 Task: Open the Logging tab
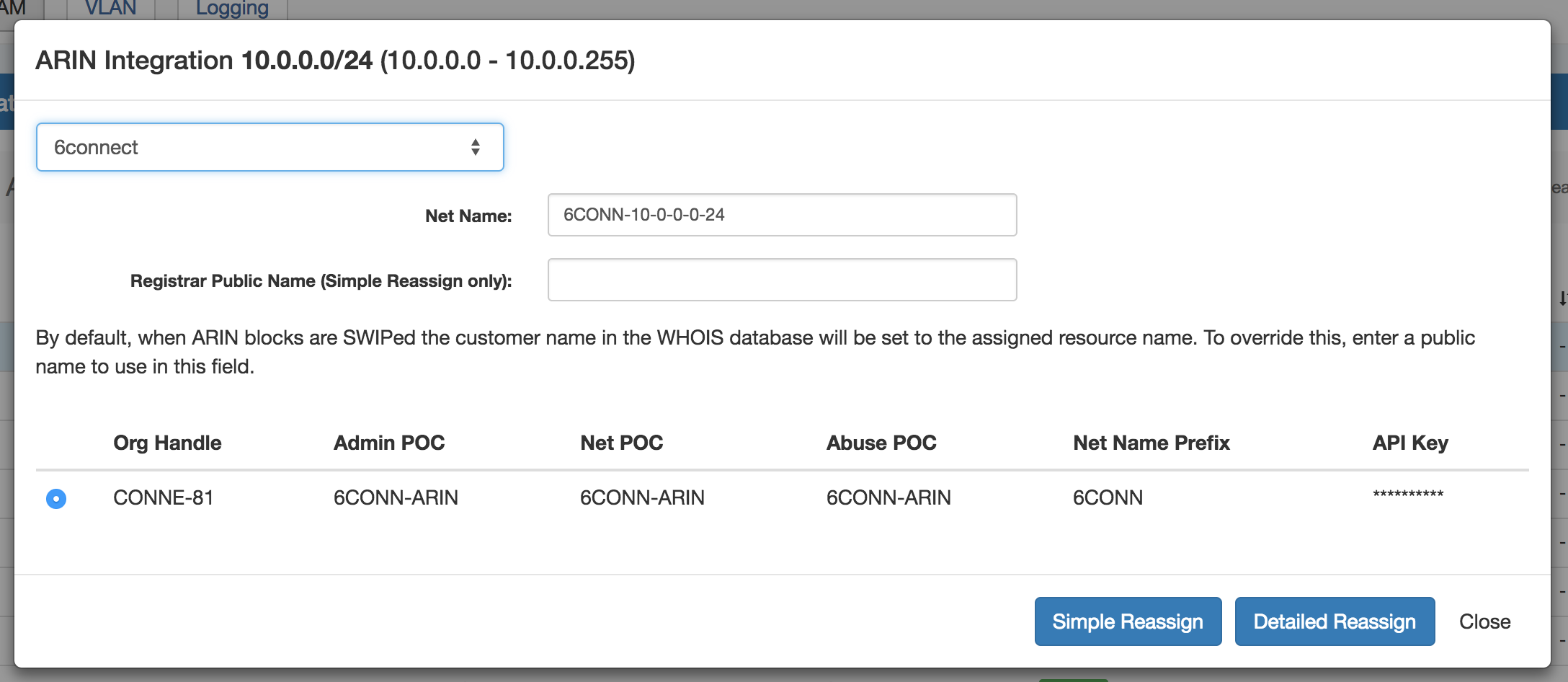[232, 9]
